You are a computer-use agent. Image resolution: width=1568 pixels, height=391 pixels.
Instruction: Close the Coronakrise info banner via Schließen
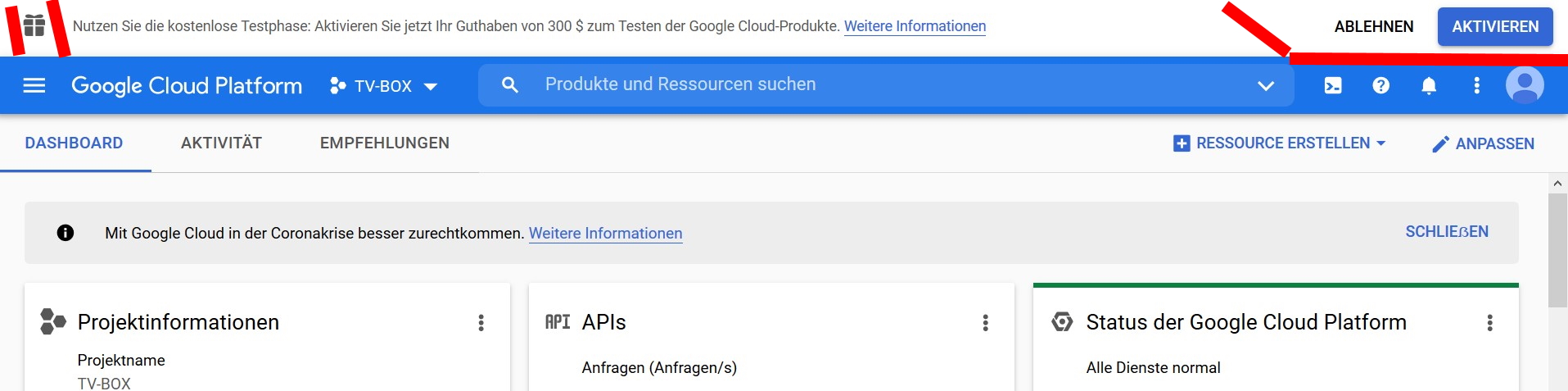(x=1447, y=232)
